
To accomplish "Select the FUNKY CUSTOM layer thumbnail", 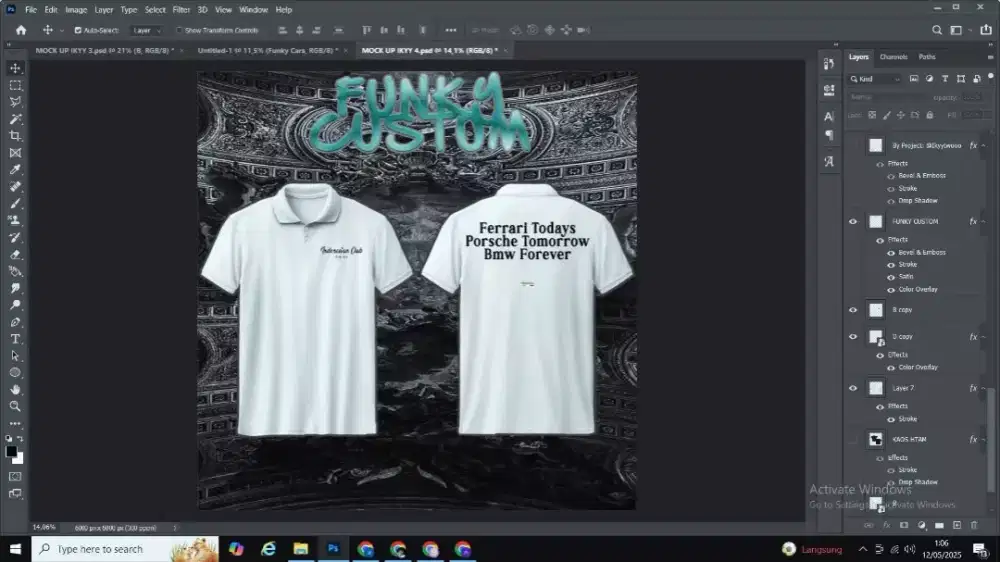I will [x=876, y=221].
